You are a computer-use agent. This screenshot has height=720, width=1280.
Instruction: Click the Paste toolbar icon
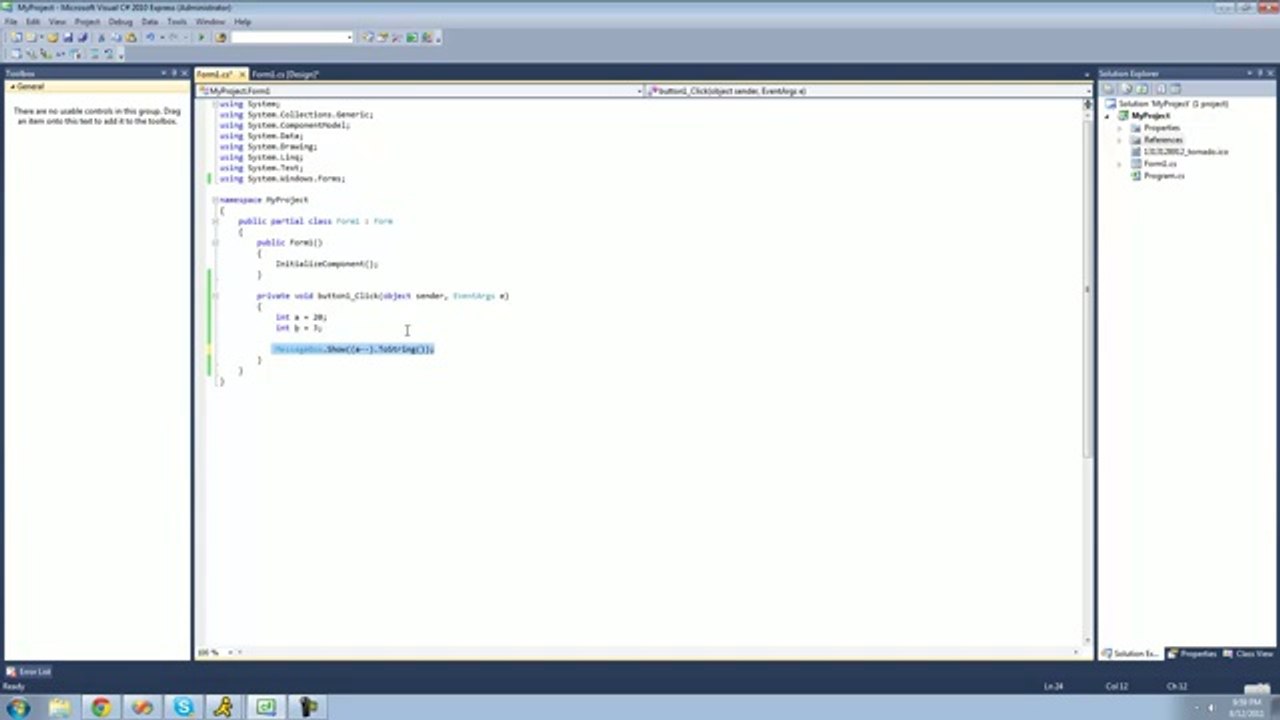[131, 37]
